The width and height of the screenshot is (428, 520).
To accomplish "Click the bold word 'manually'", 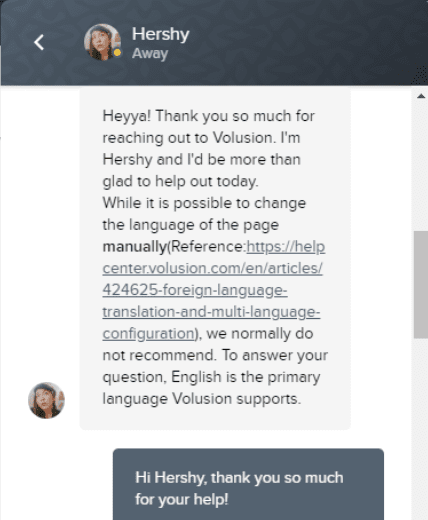I will coord(134,247).
